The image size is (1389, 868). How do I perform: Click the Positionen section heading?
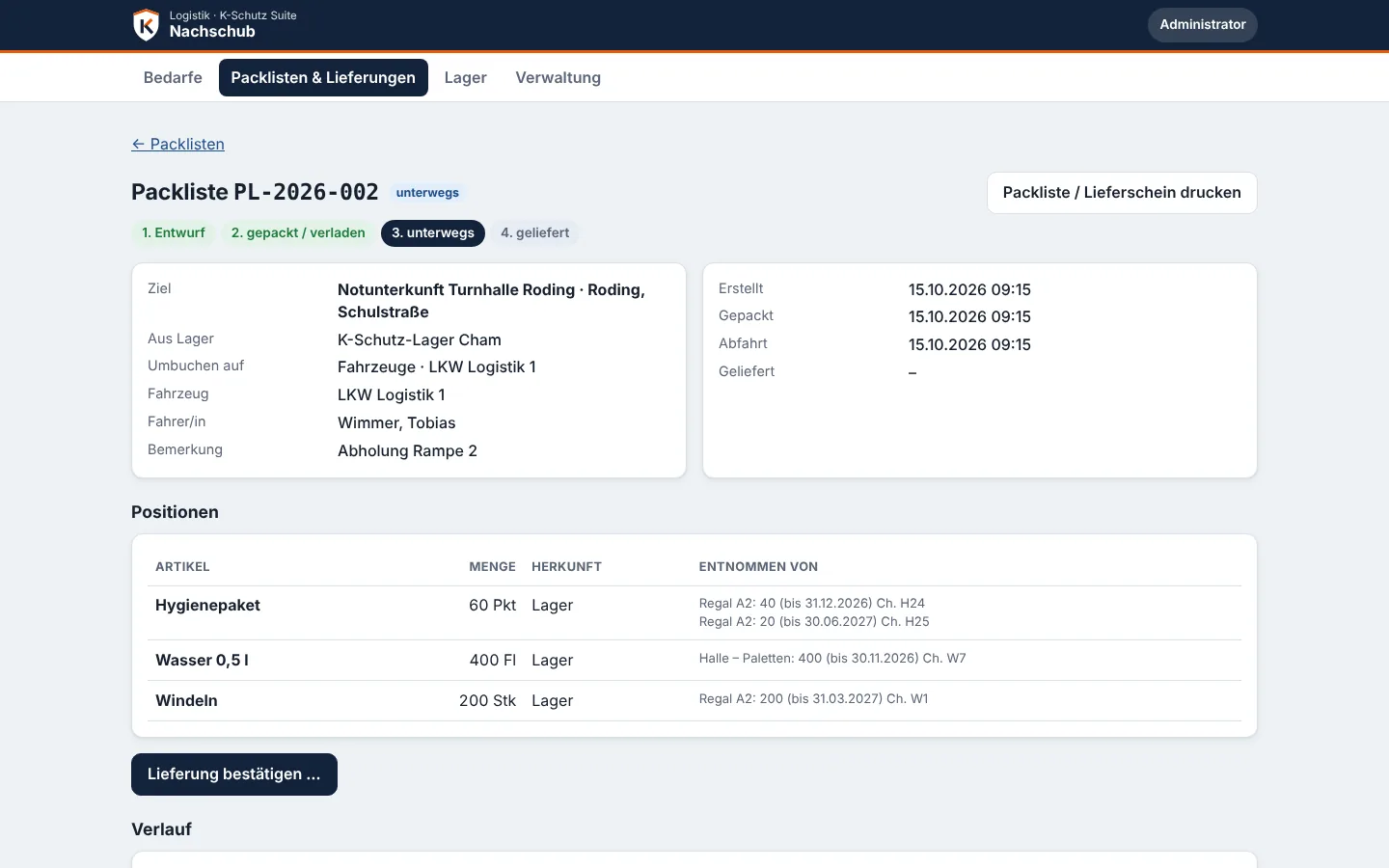[175, 512]
